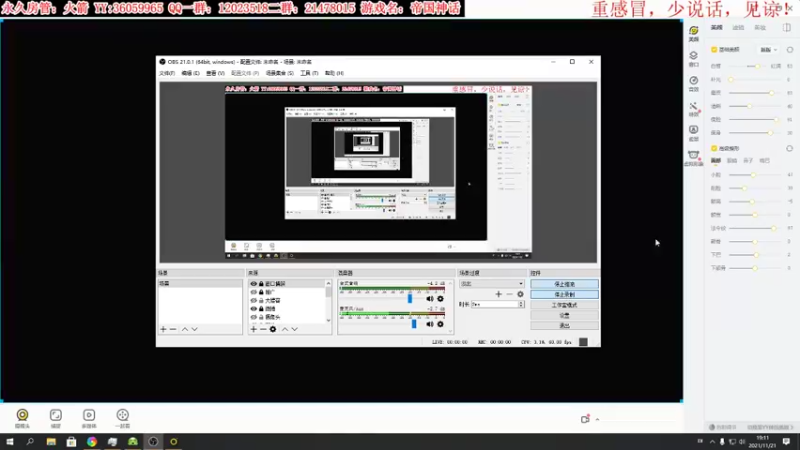Viewport: 800px width, 450px height.
Task: Toggle eye visibility of second source row
Action: tap(253, 292)
